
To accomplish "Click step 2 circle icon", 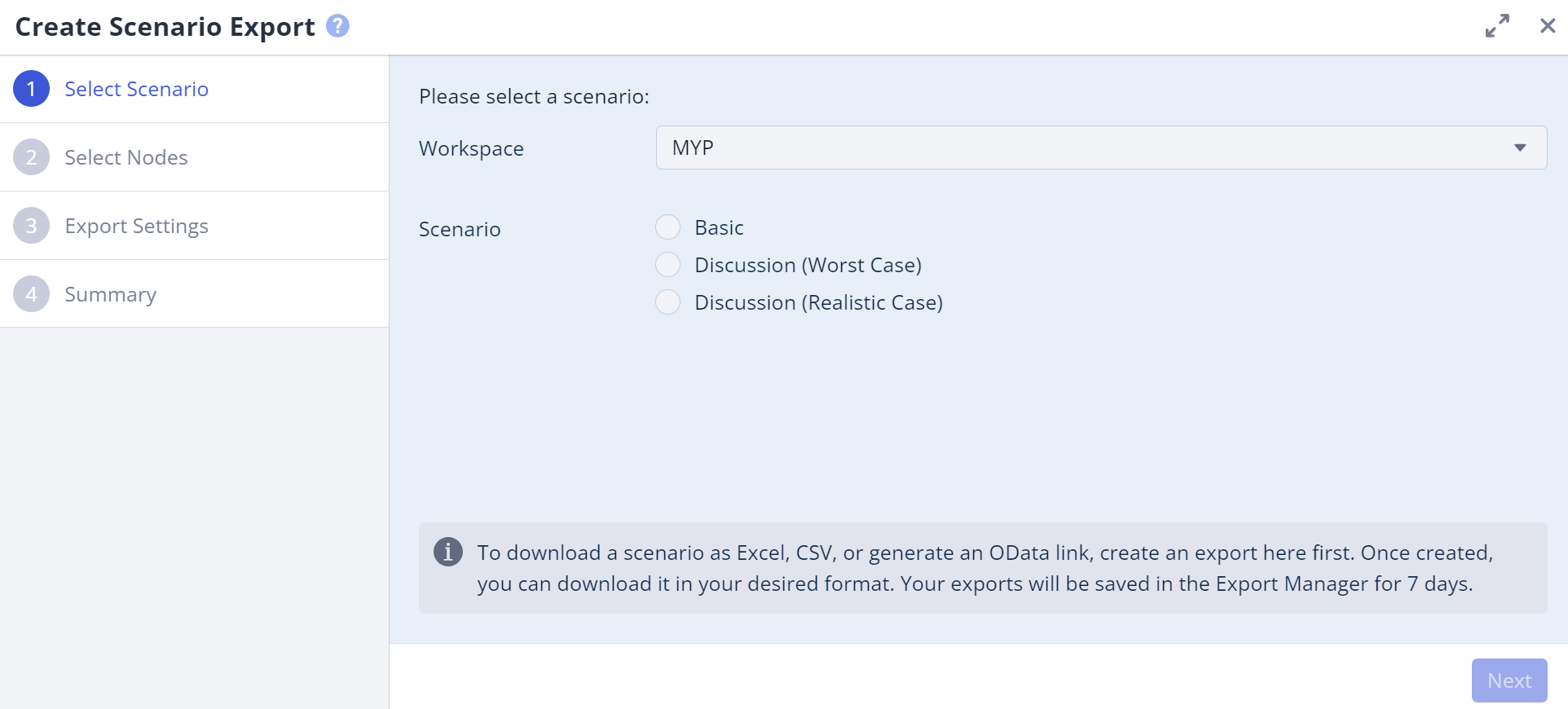I will [x=32, y=157].
